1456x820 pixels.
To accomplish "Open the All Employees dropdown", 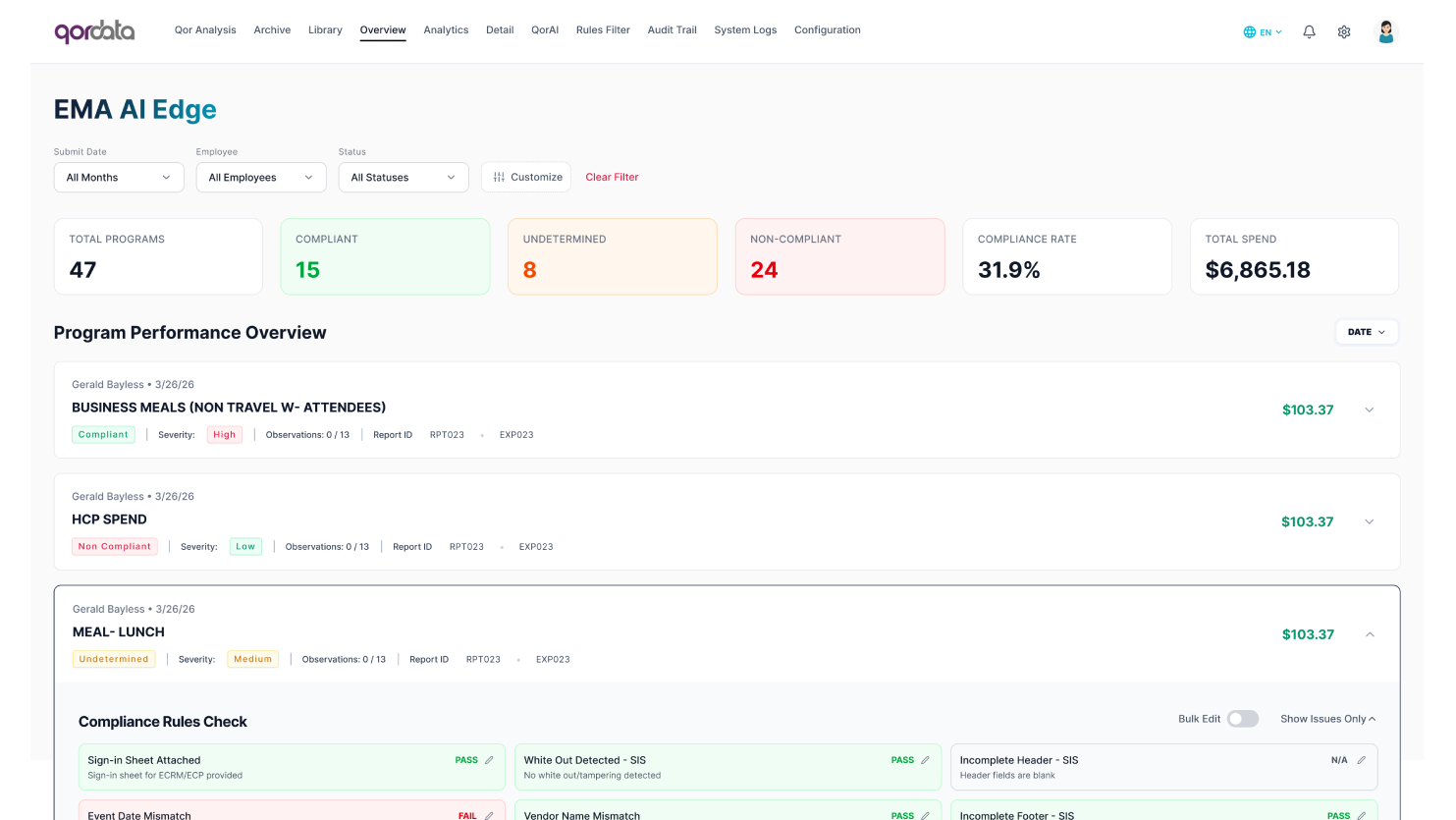I will point(261,178).
